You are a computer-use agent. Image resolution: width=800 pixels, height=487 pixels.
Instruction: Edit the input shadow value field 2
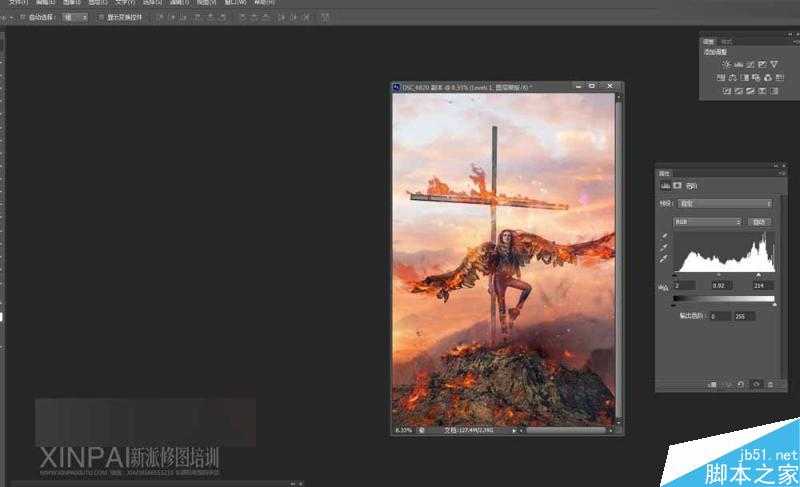coord(685,285)
